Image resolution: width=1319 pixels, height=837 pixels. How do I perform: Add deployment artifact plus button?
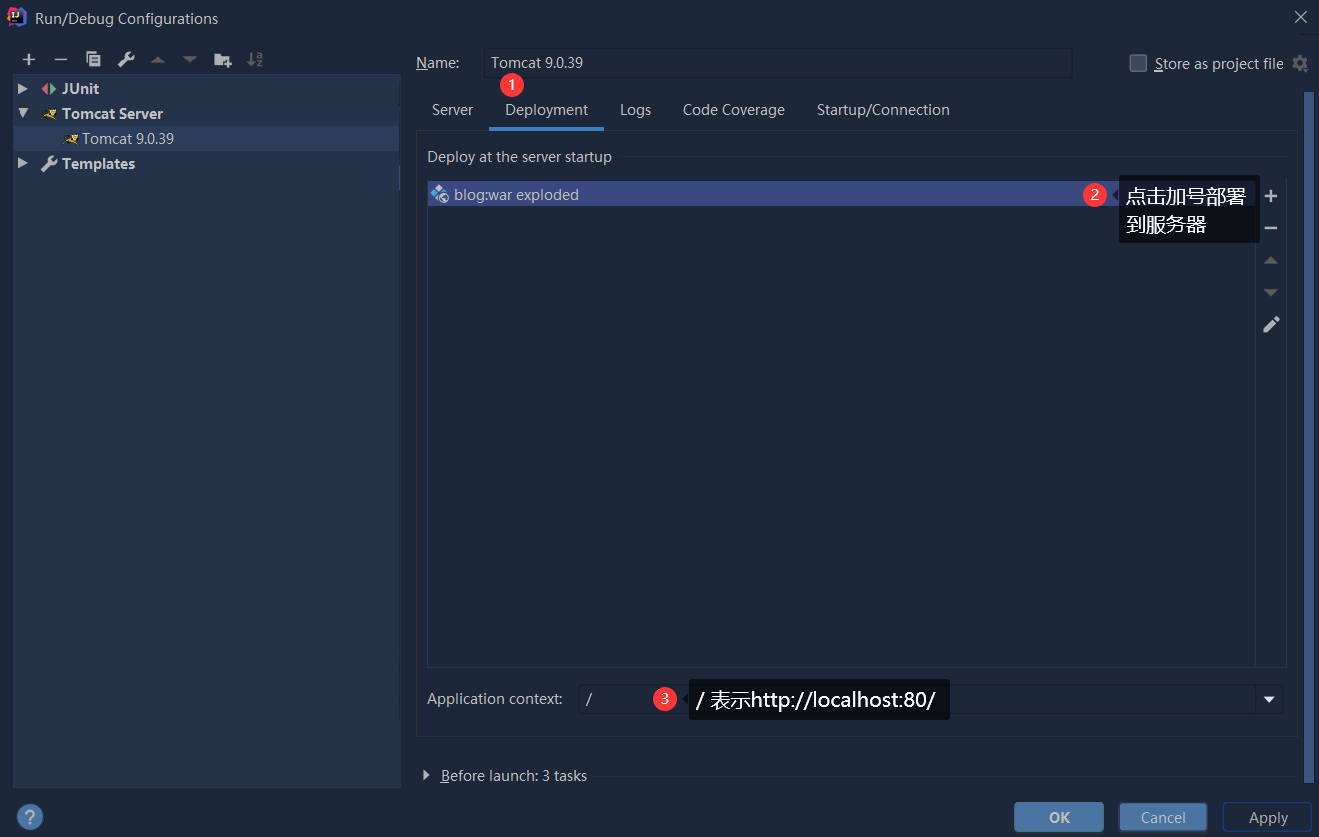[x=1271, y=196]
